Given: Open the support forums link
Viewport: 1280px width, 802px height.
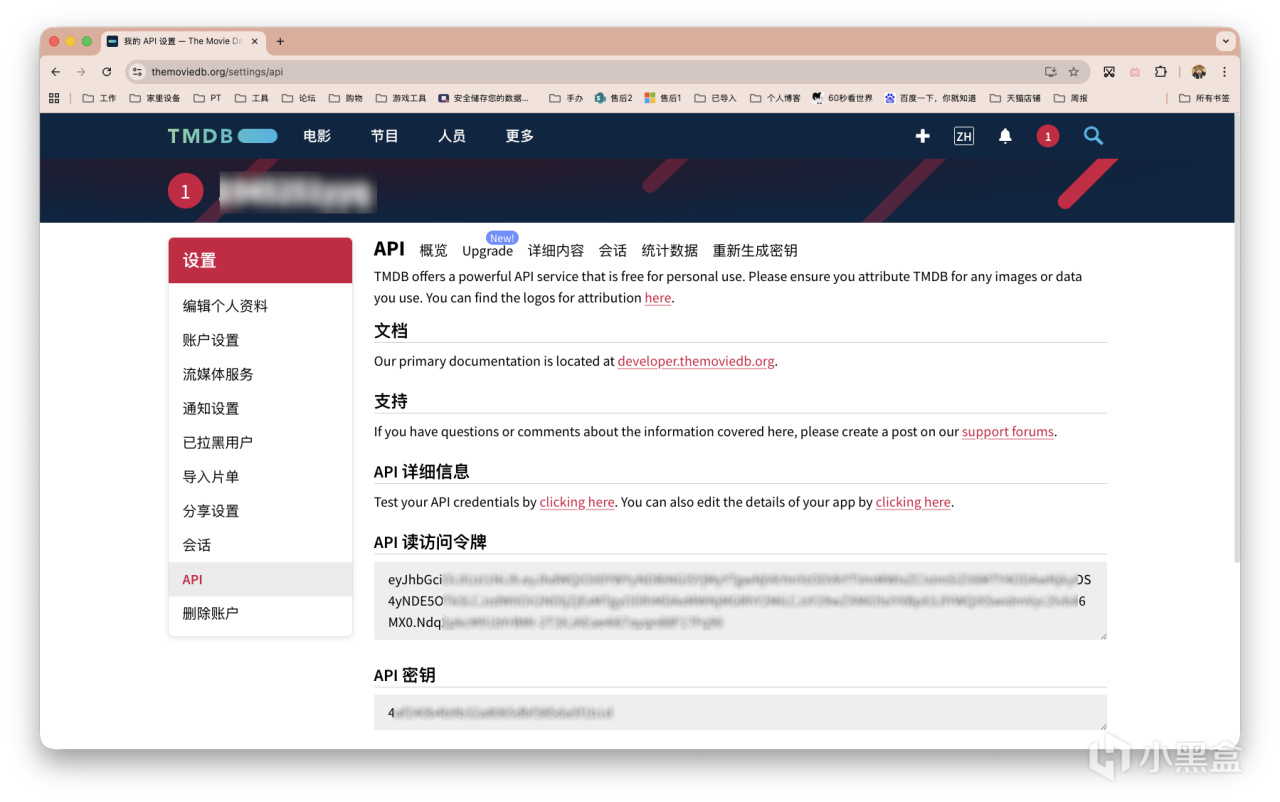Looking at the screenshot, I should click(1008, 432).
